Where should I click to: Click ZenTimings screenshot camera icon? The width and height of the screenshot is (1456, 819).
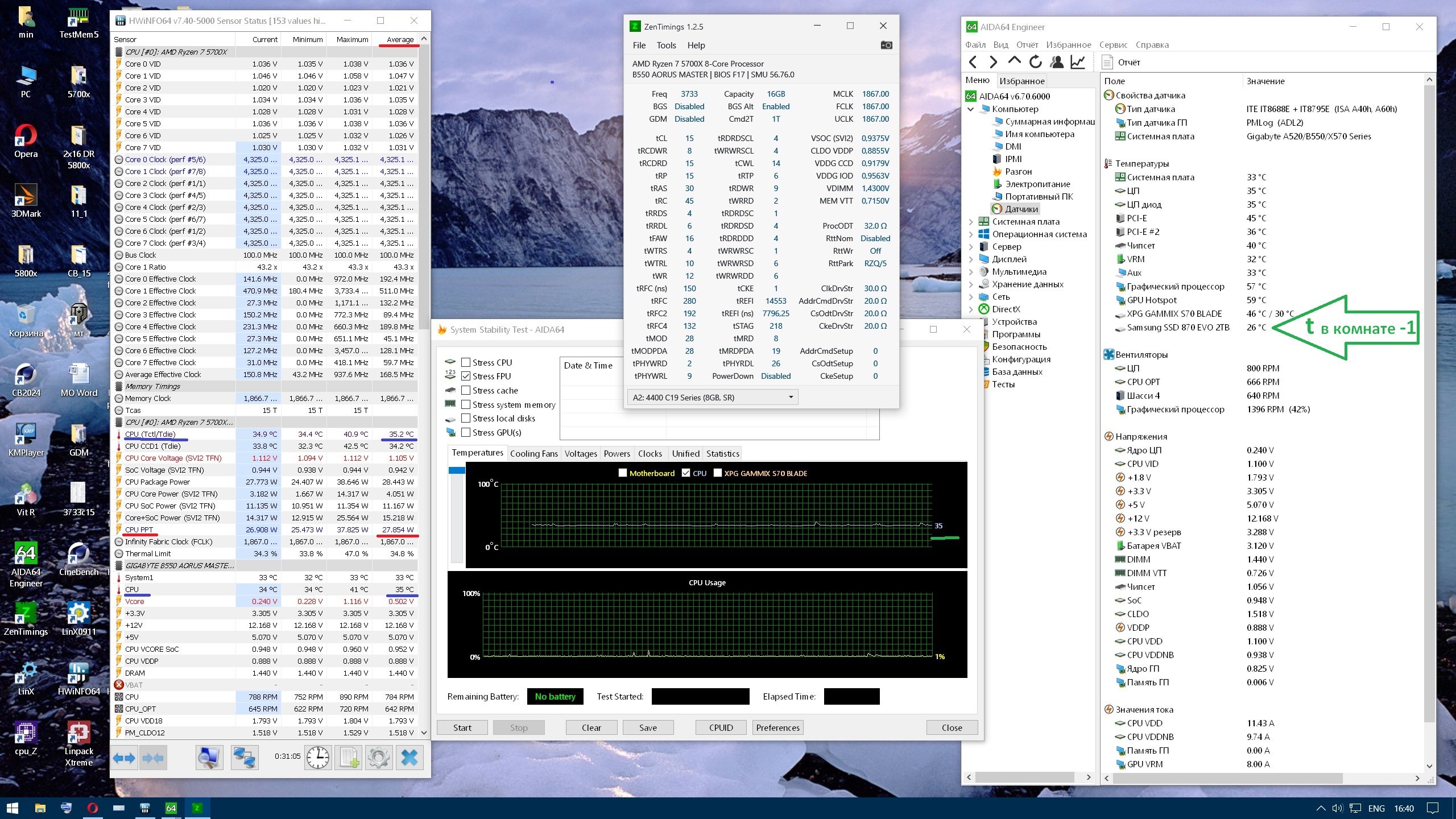886,45
